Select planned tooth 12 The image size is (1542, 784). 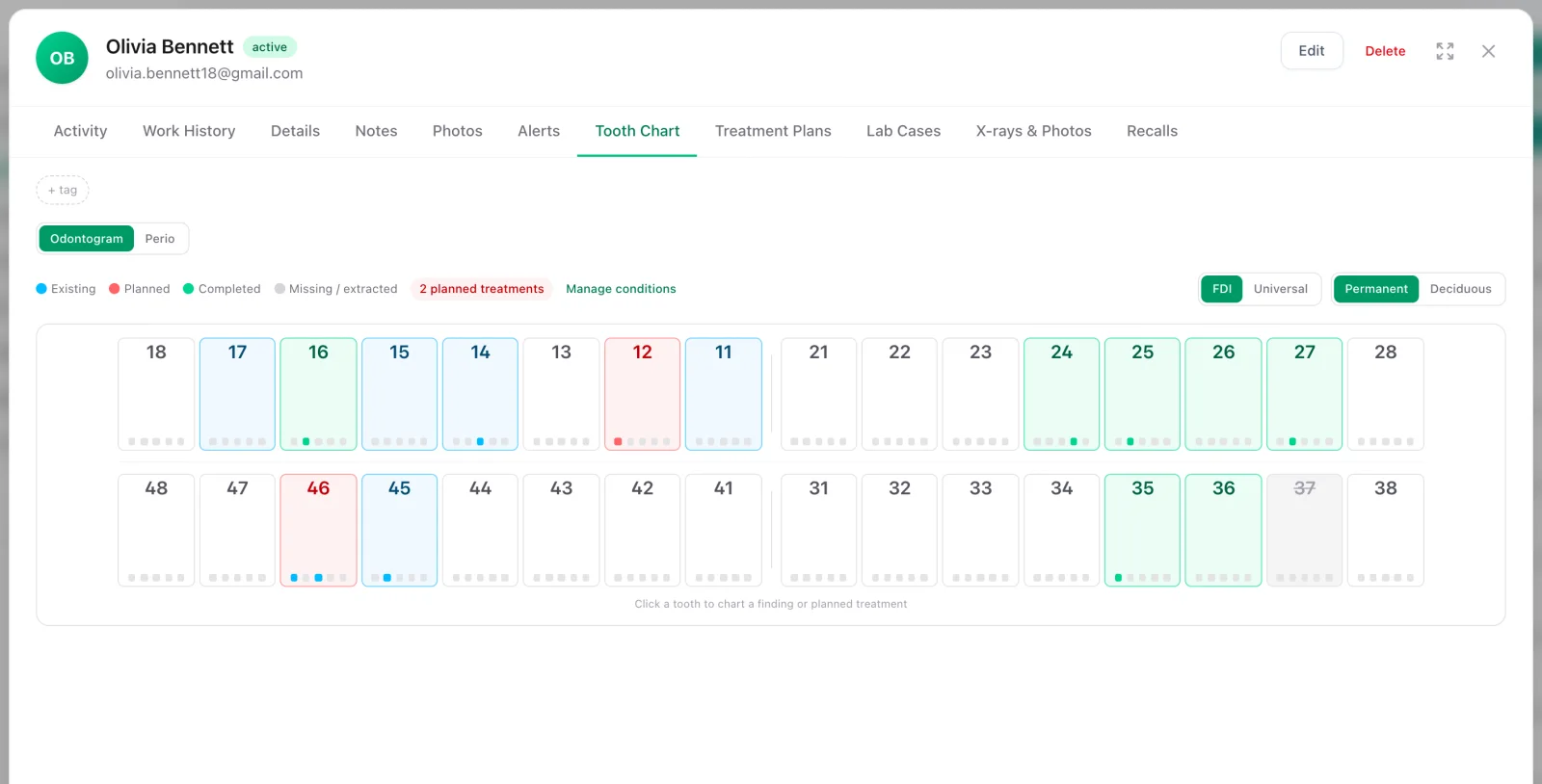(642, 394)
